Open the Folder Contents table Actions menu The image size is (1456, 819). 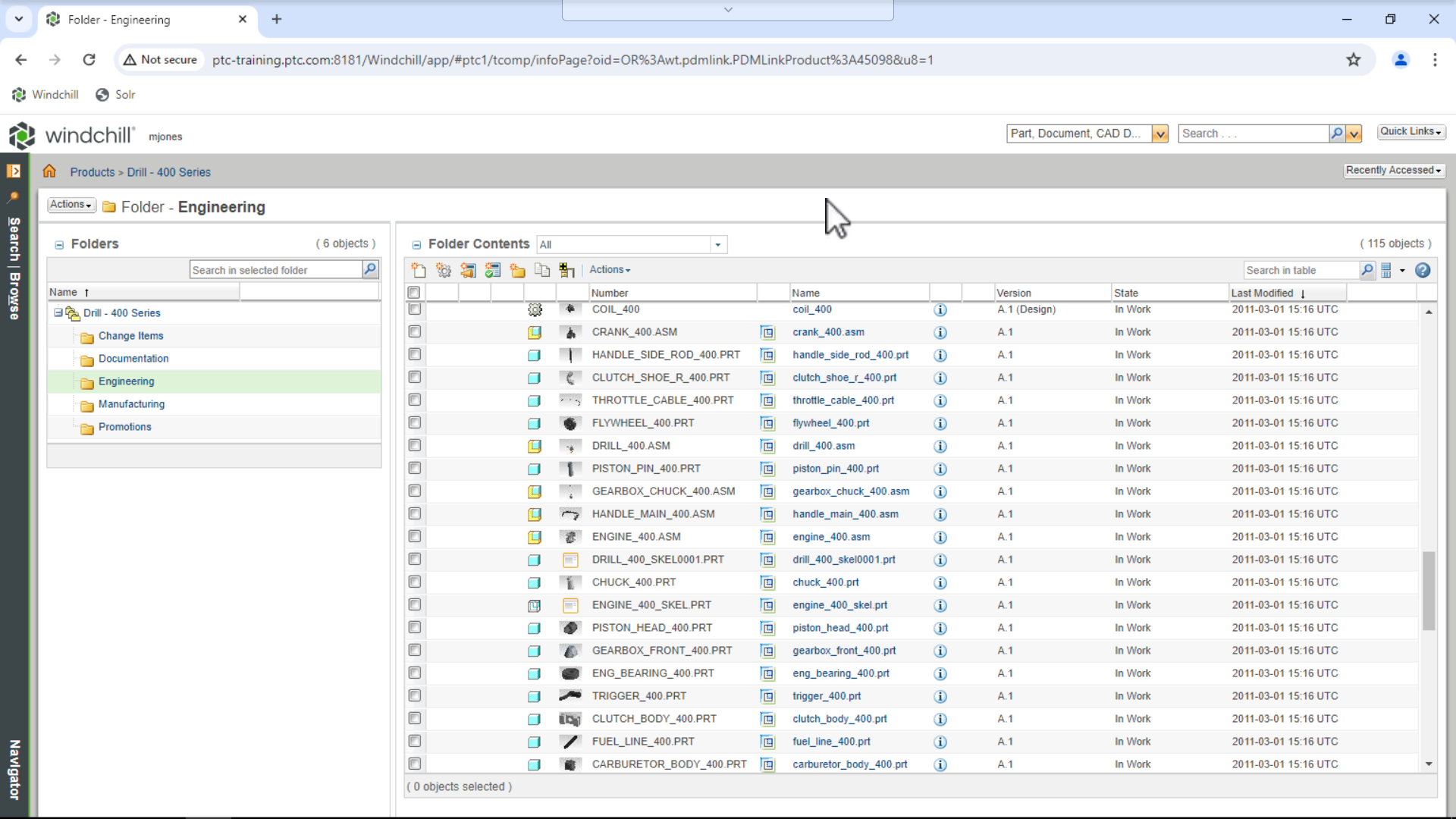610,270
